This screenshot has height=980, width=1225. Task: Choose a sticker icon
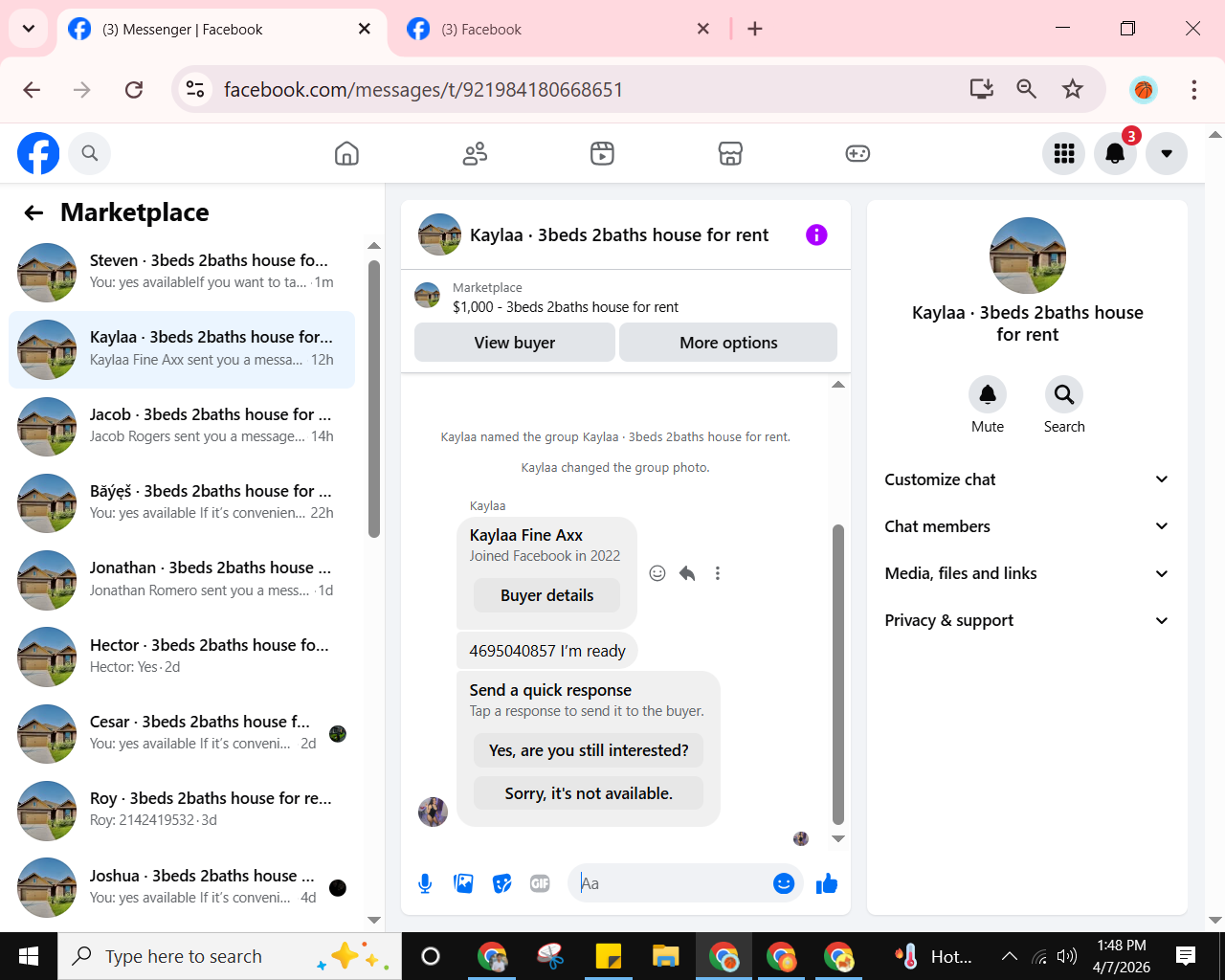[x=502, y=883]
